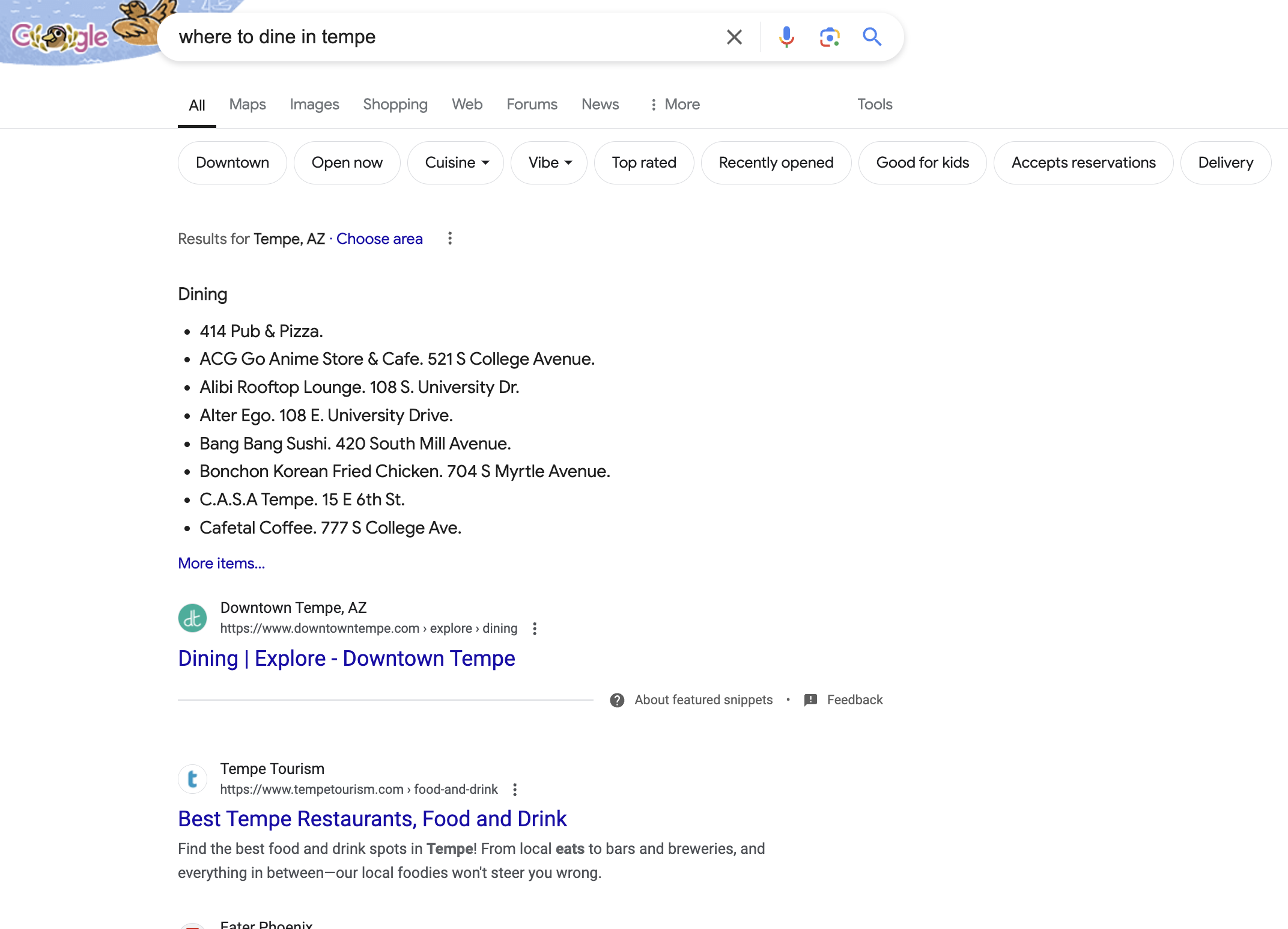Open the Tools options

click(x=875, y=105)
